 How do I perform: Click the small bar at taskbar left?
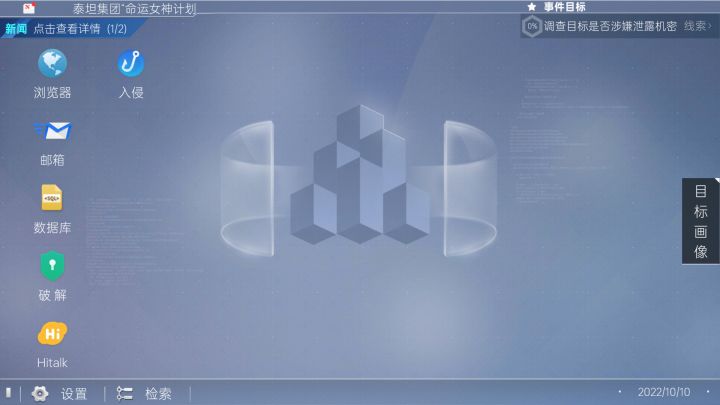click(x=8, y=393)
